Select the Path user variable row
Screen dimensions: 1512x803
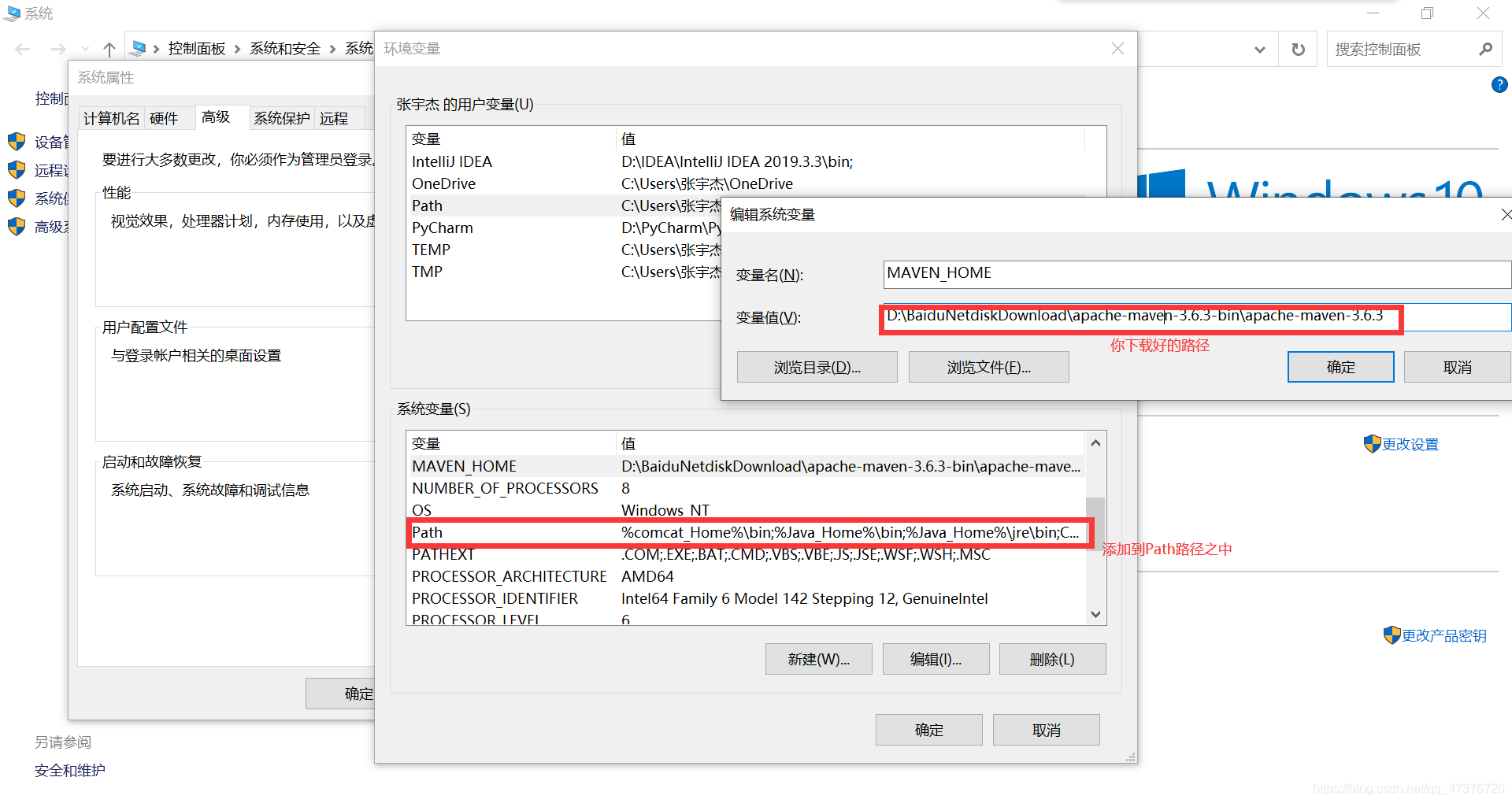(565, 205)
